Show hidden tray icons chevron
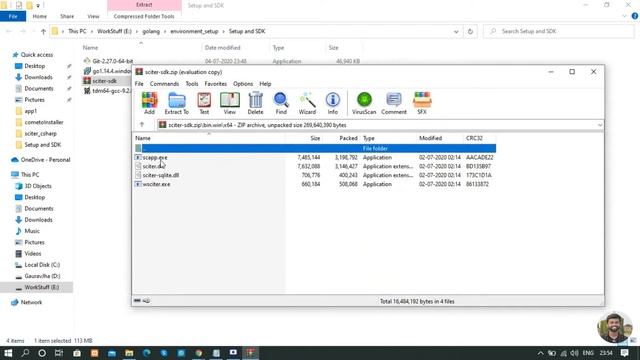The height and width of the screenshot is (360, 640). pos(540,353)
